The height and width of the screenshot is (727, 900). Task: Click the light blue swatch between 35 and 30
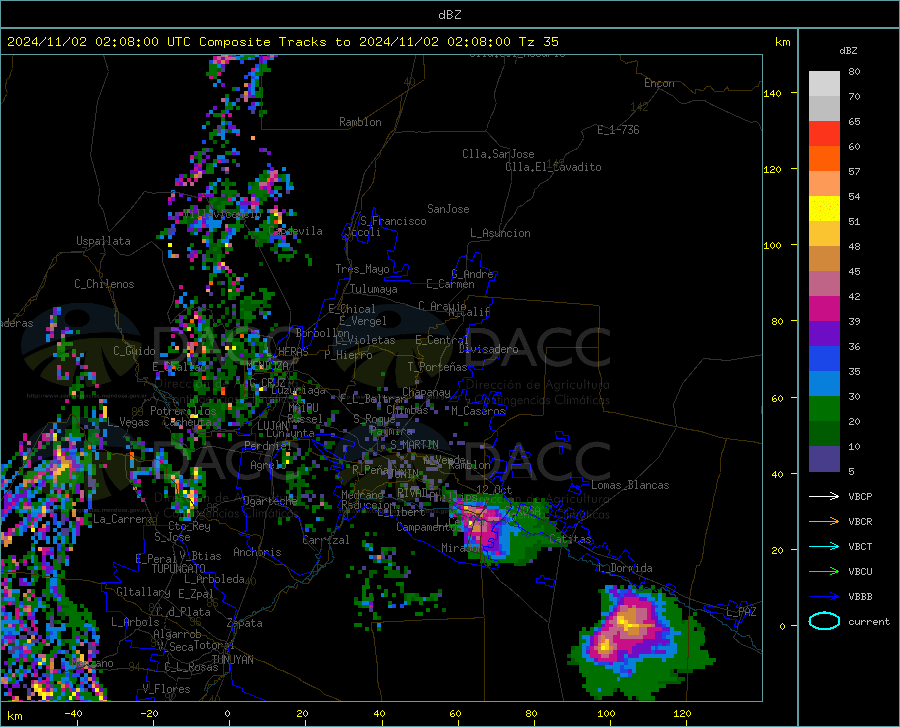click(824, 384)
